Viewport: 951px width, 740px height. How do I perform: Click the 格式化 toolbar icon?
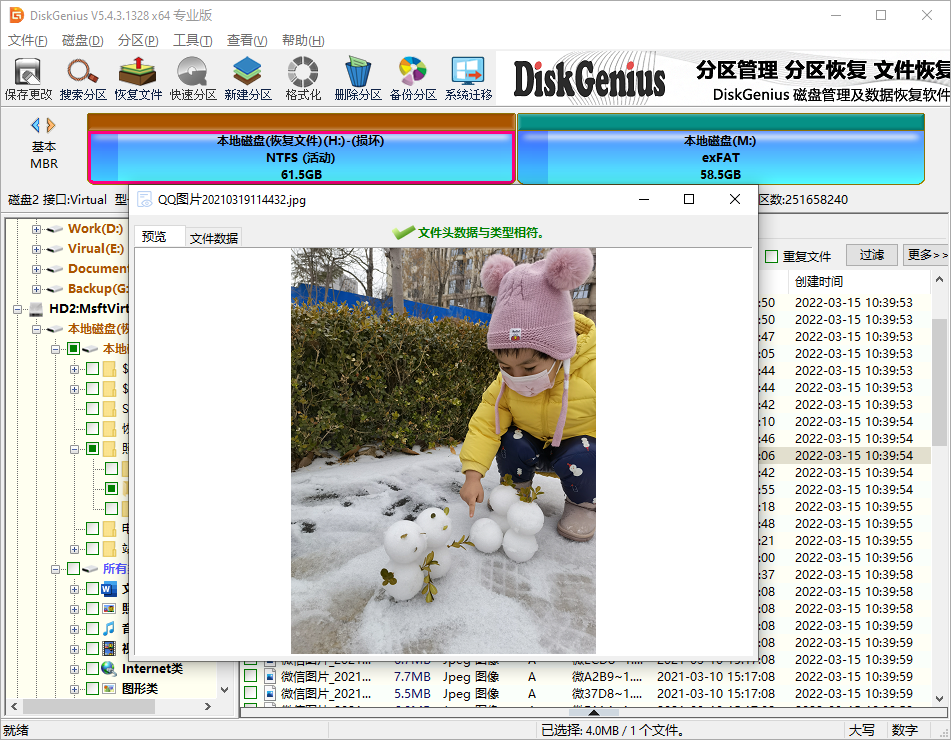(x=303, y=78)
